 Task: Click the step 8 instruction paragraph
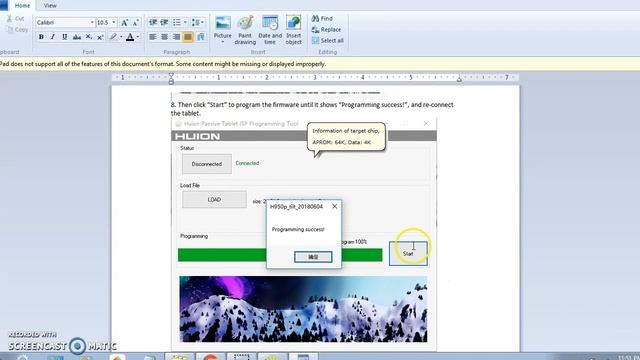(312, 109)
